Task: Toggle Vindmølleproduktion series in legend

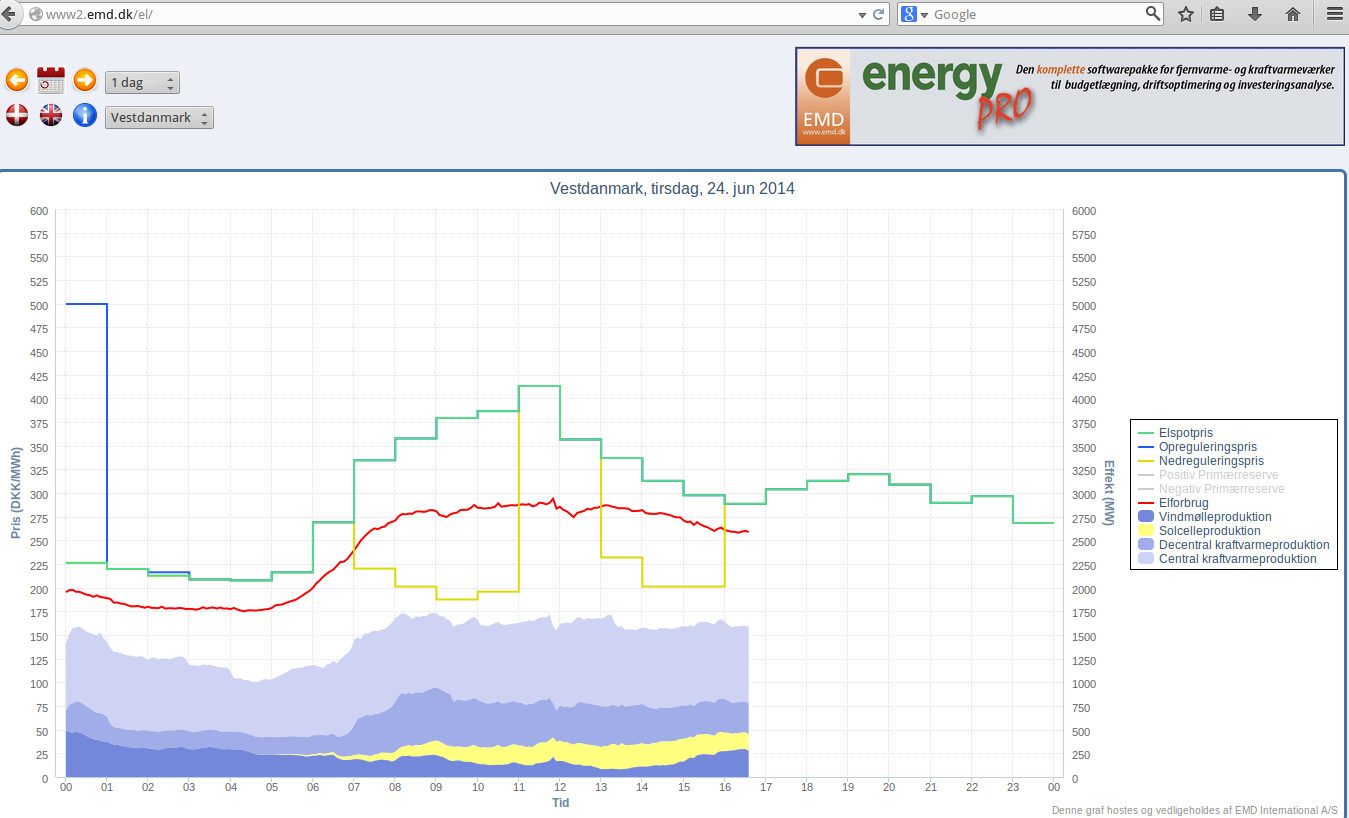Action: pos(1205,517)
